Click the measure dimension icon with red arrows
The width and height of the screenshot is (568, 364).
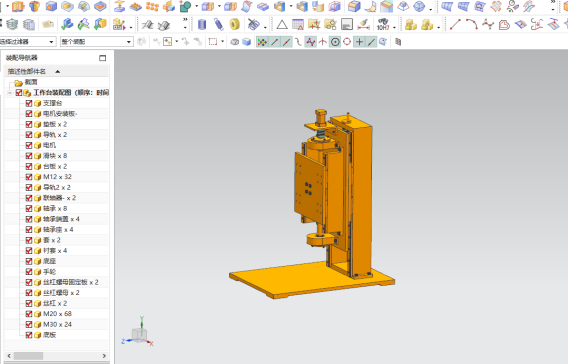[363, 25]
